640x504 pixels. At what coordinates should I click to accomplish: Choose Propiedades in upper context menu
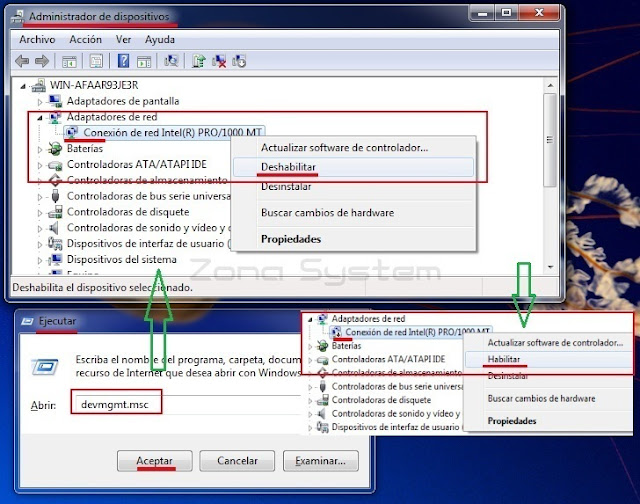tap(353, 239)
